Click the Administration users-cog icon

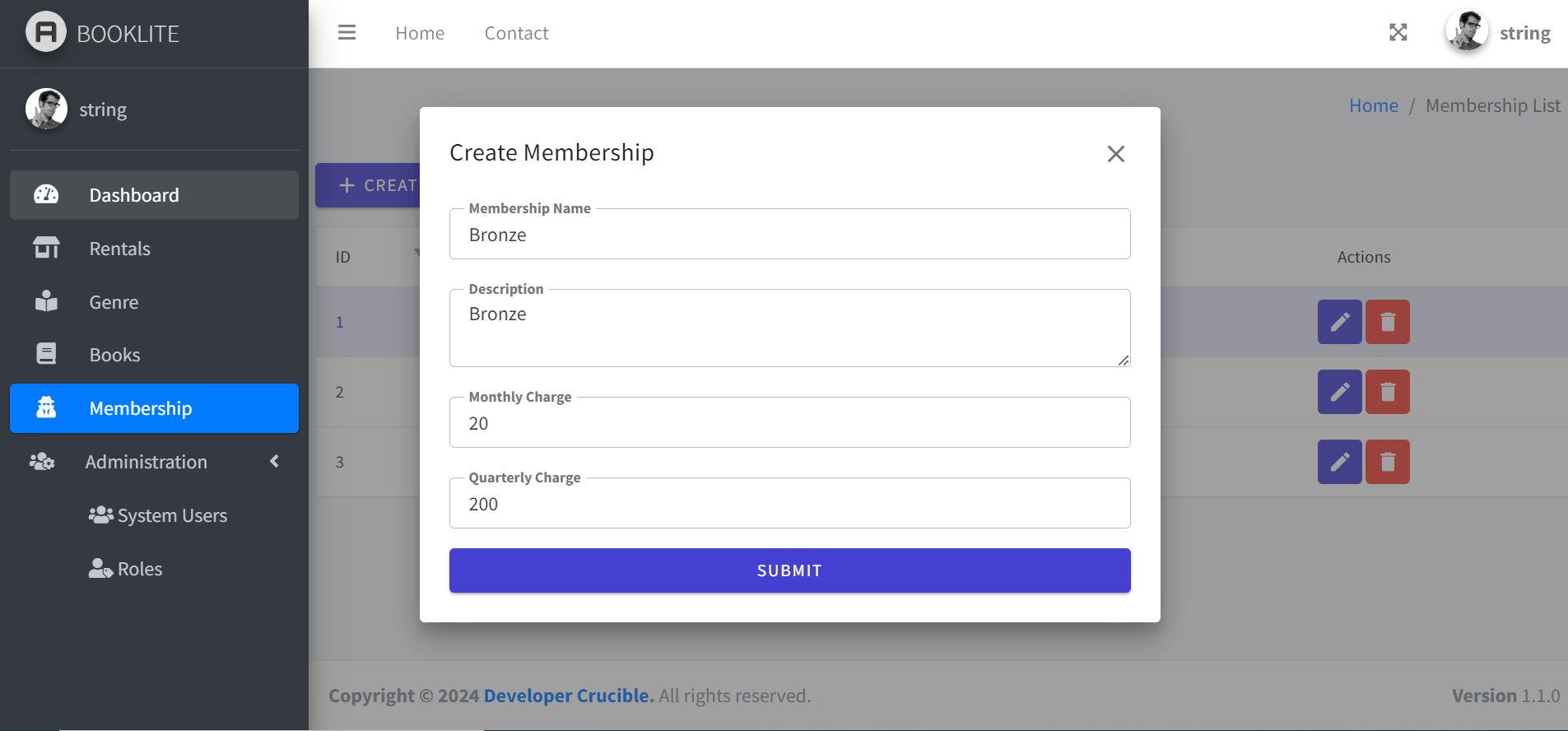click(x=42, y=462)
